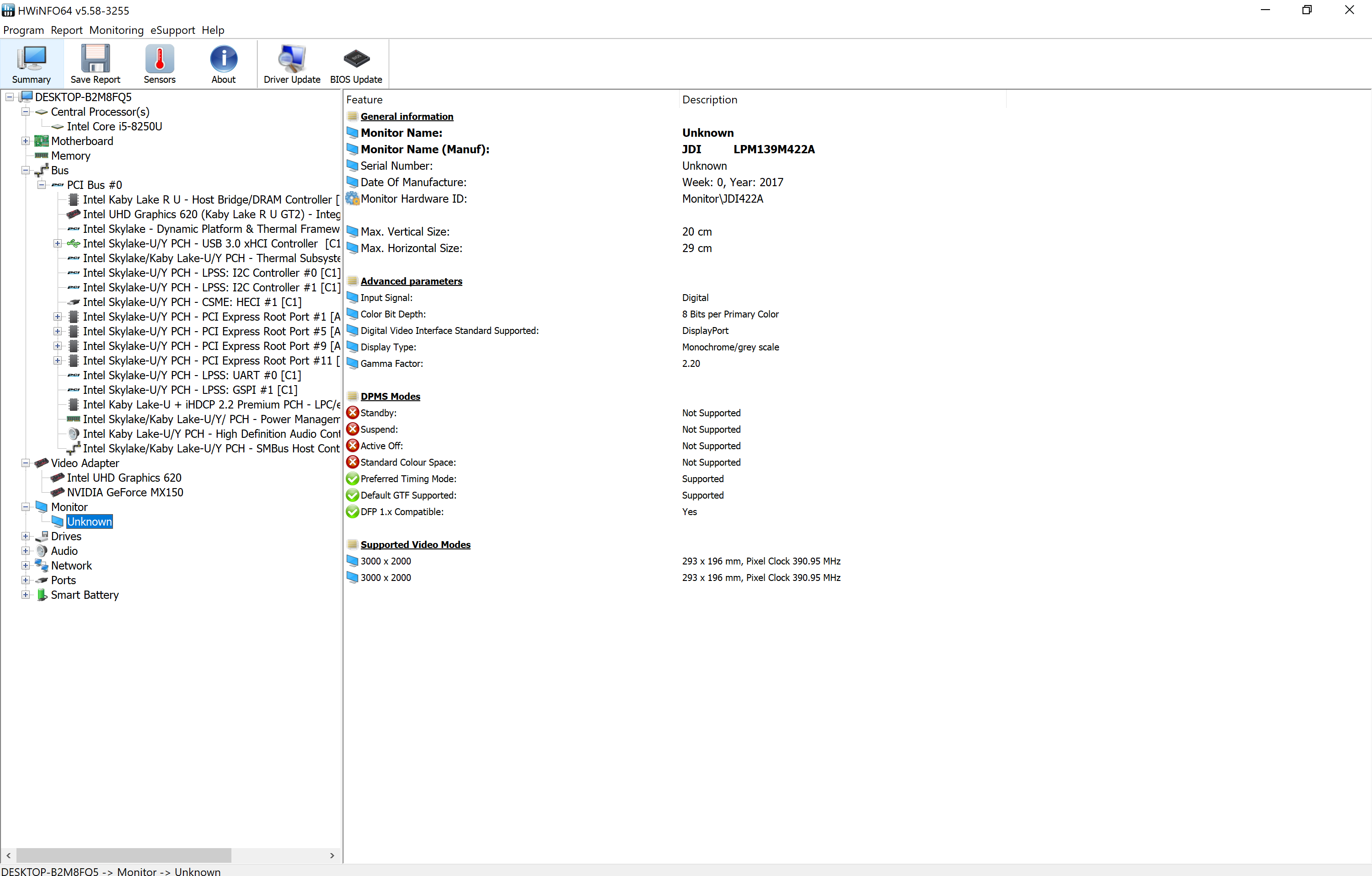
Task: Click the red X icon beside Standby
Action: click(x=353, y=413)
